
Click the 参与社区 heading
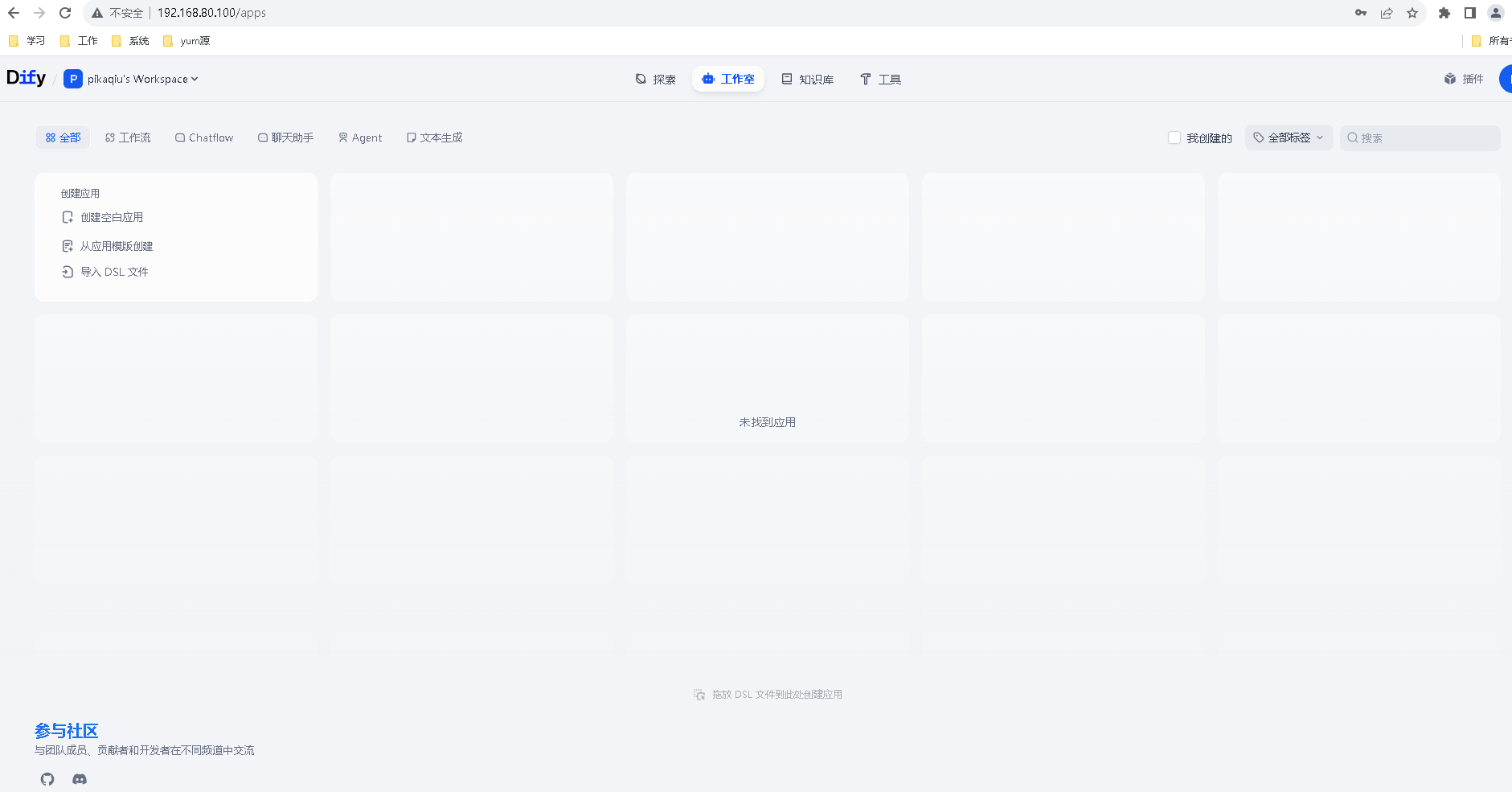tap(66, 731)
